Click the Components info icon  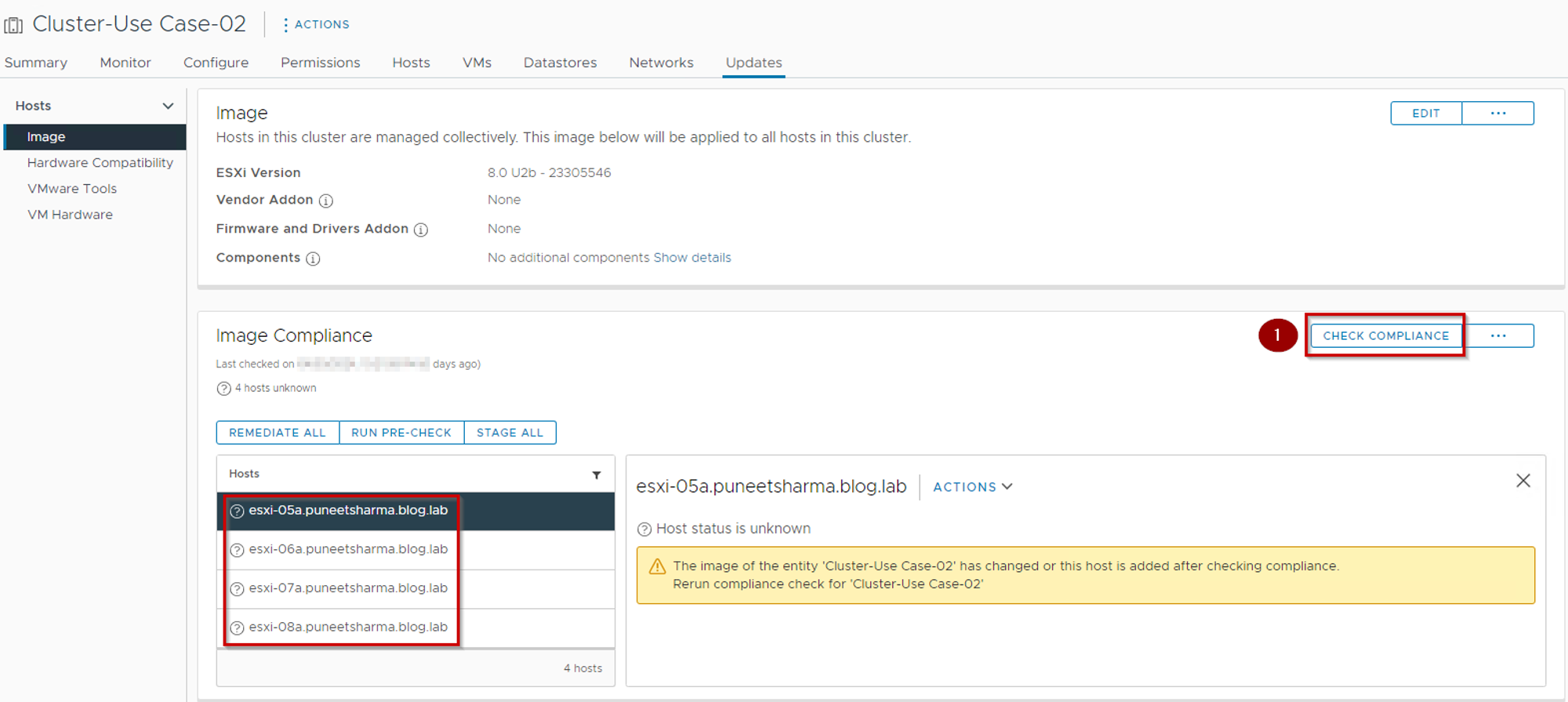coord(313,259)
